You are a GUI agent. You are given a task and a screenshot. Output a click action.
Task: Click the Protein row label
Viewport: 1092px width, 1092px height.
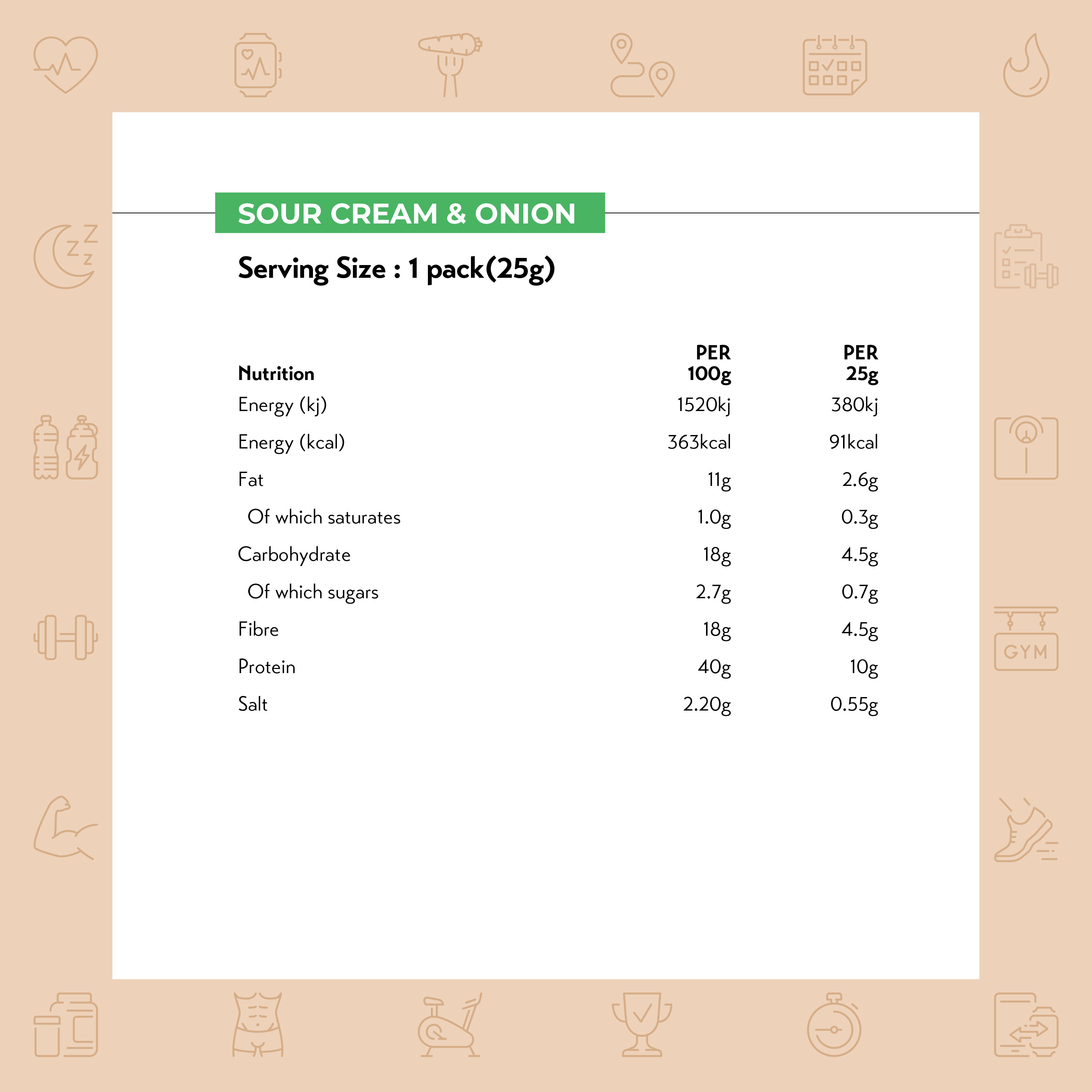point(267,666)
